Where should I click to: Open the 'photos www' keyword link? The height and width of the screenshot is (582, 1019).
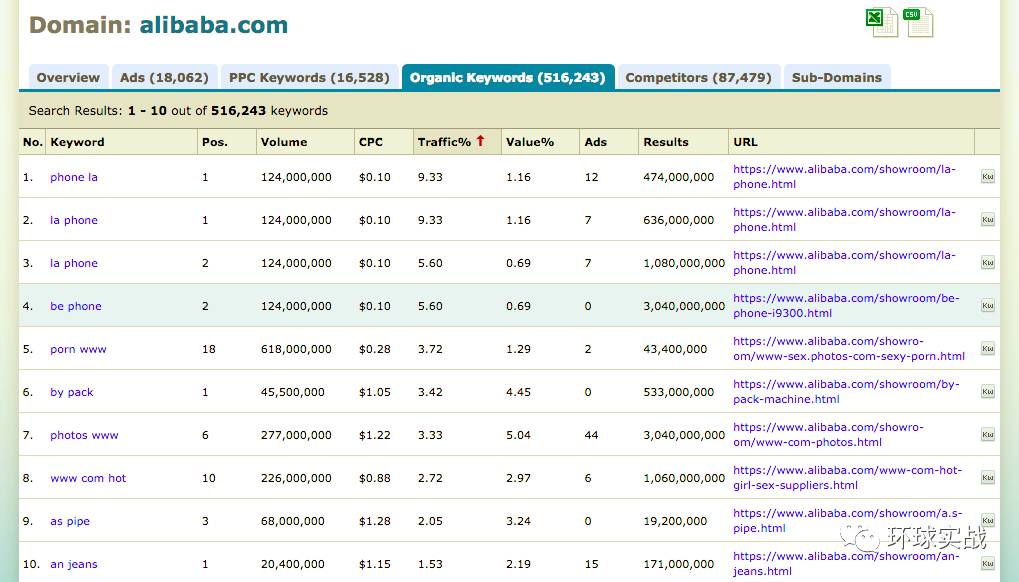[x=84, y=435]
